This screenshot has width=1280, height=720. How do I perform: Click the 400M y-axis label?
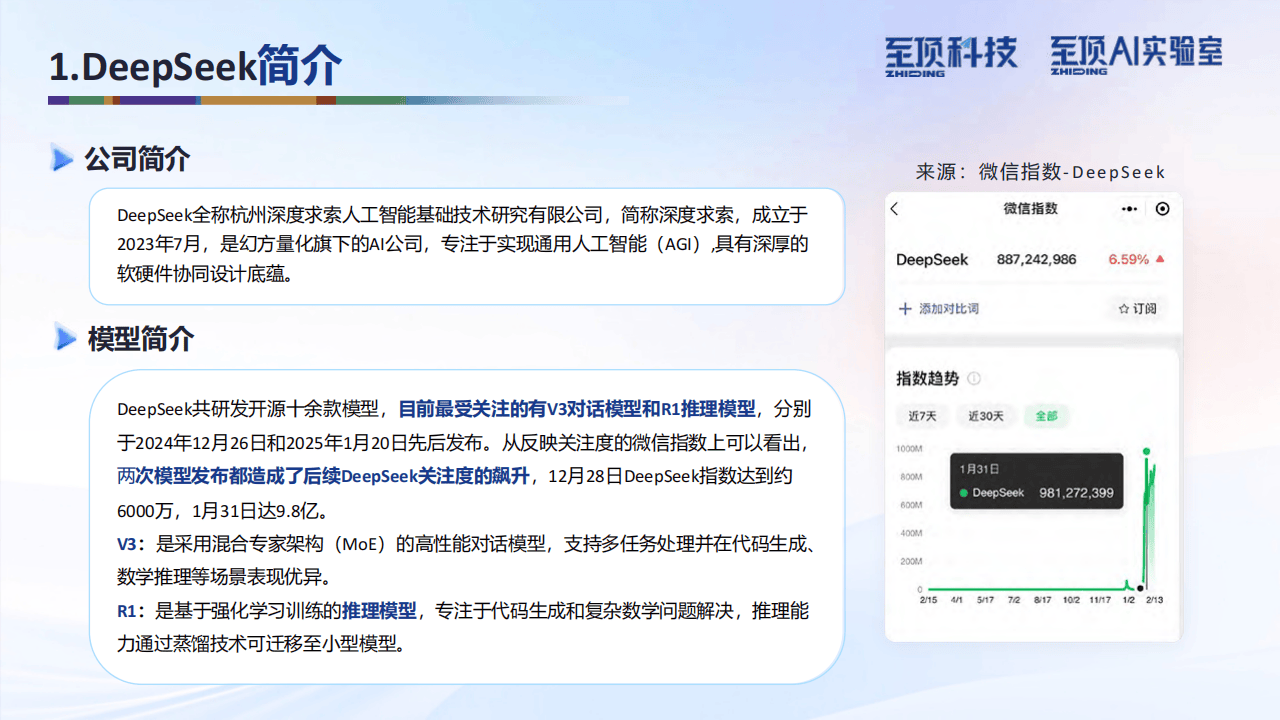coord(911,533)
